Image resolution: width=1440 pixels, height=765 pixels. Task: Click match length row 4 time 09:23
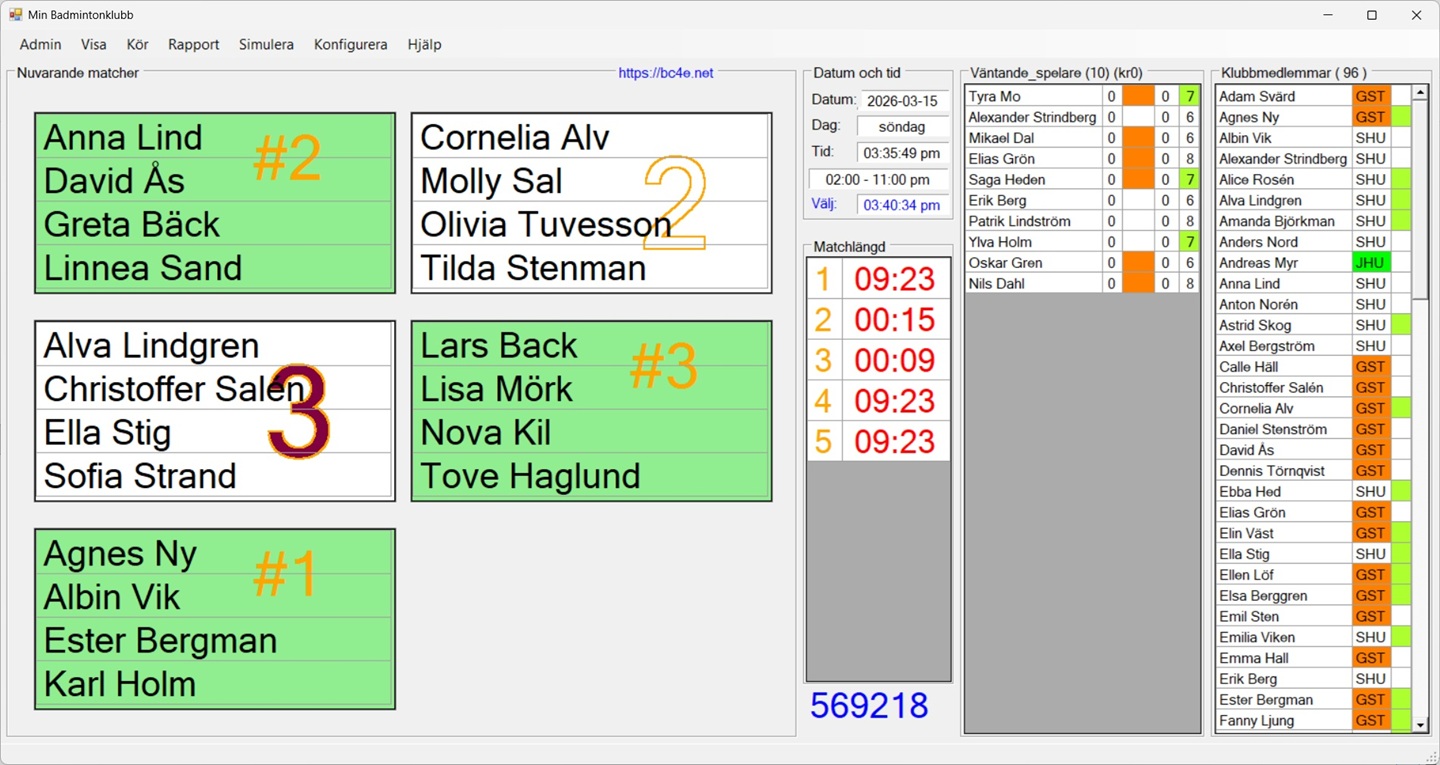click(x=895, y=401)
